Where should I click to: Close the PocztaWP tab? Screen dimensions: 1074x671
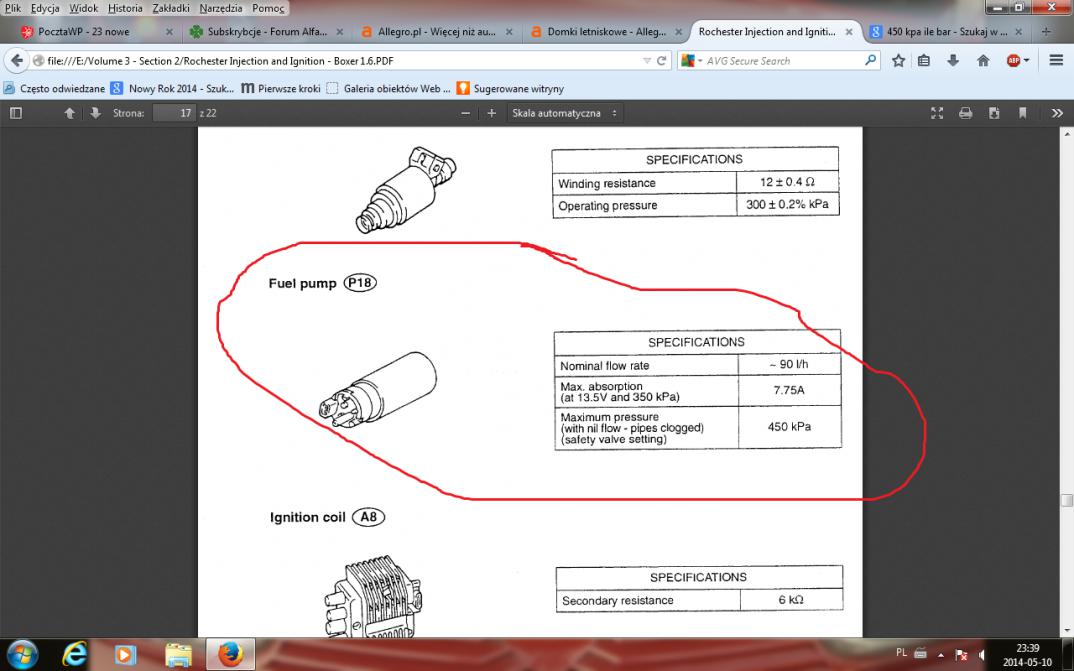(x=169, y=31)
